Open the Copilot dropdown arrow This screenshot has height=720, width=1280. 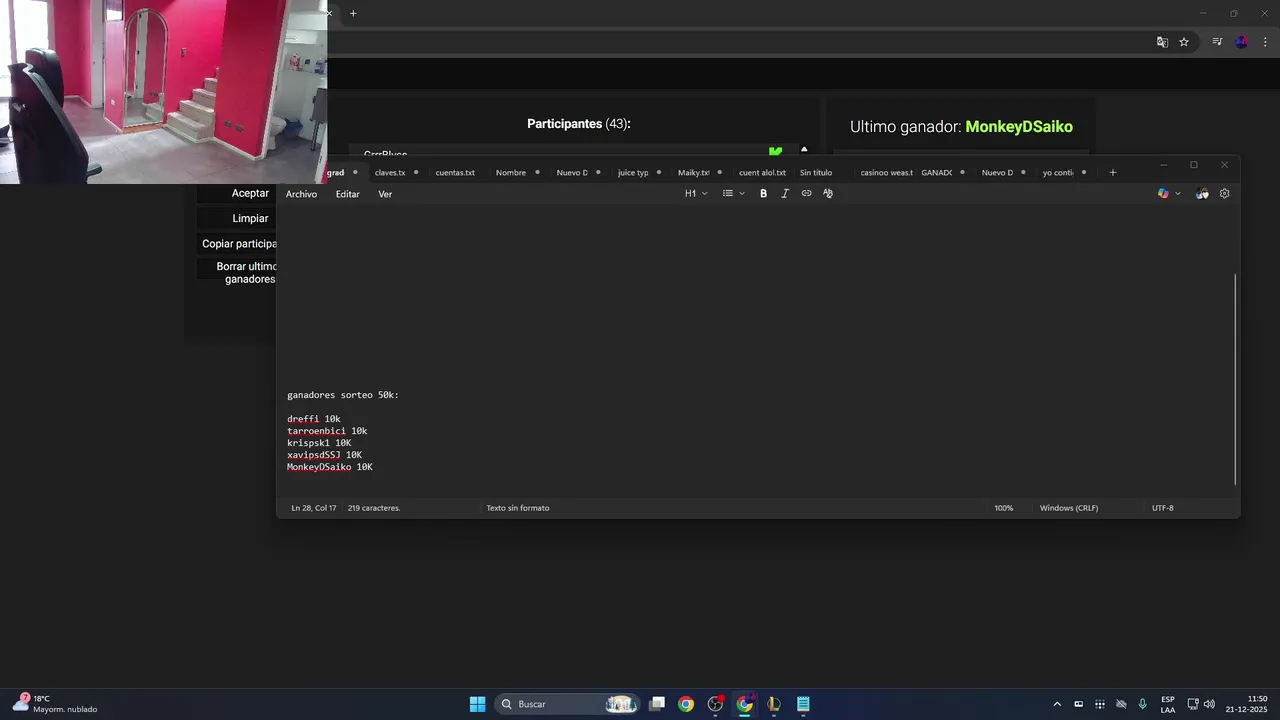tap(1178, 194)
